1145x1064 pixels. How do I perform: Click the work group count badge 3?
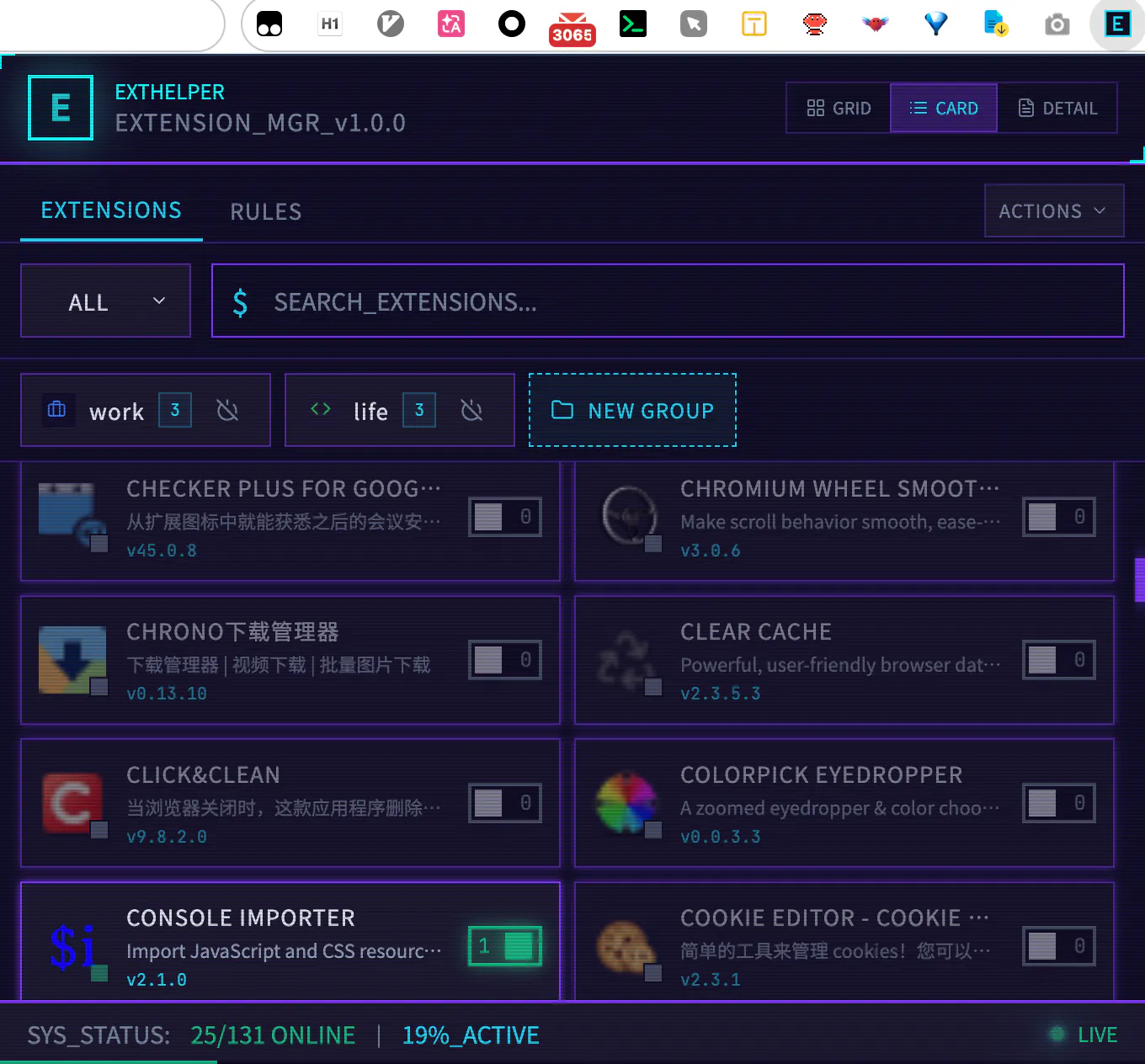175,410
